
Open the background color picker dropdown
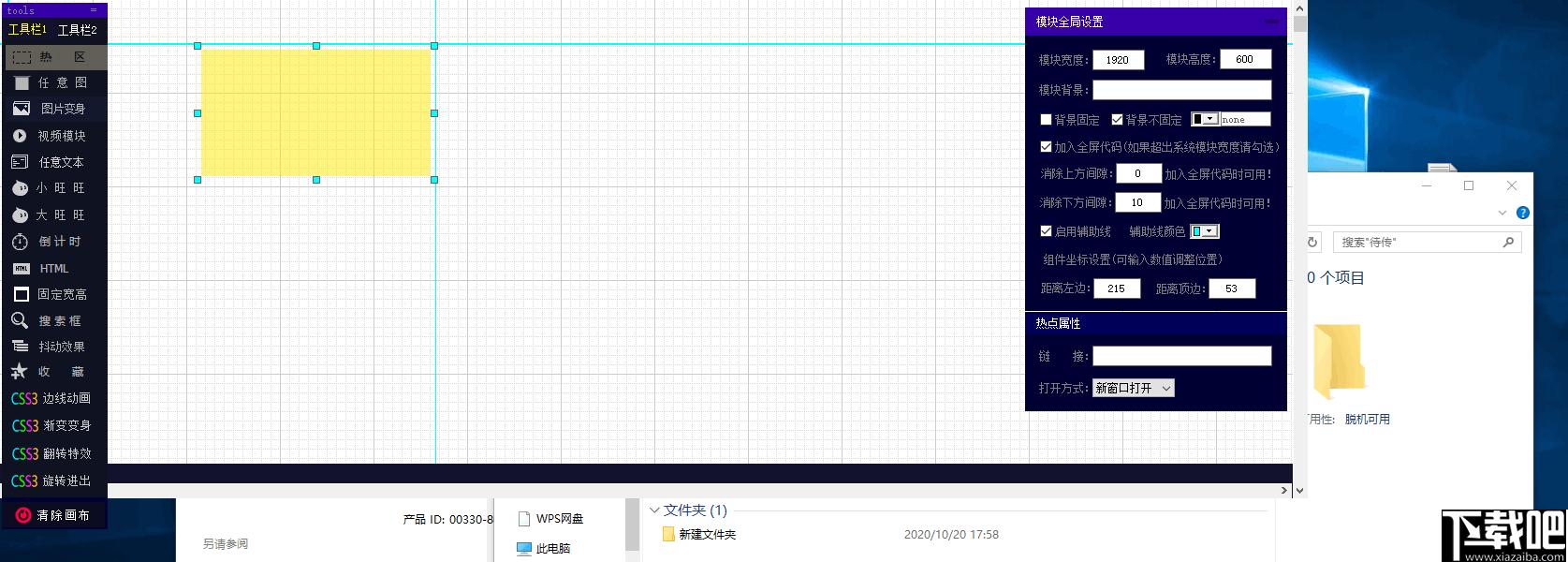[1205, 119]
